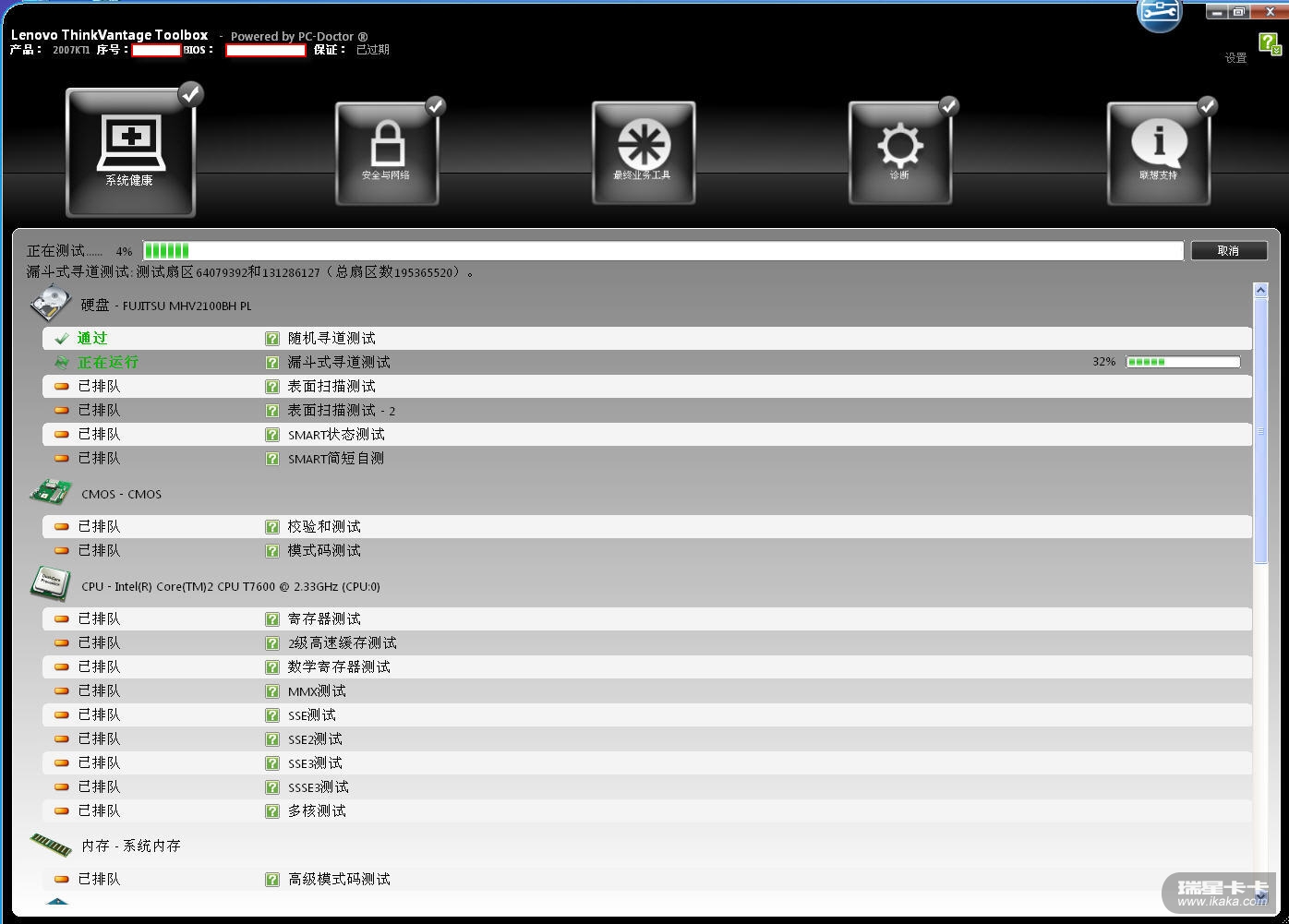Open help for SSE测试
The width and height of the screenshot is (1289, 924).
(272, 715)
